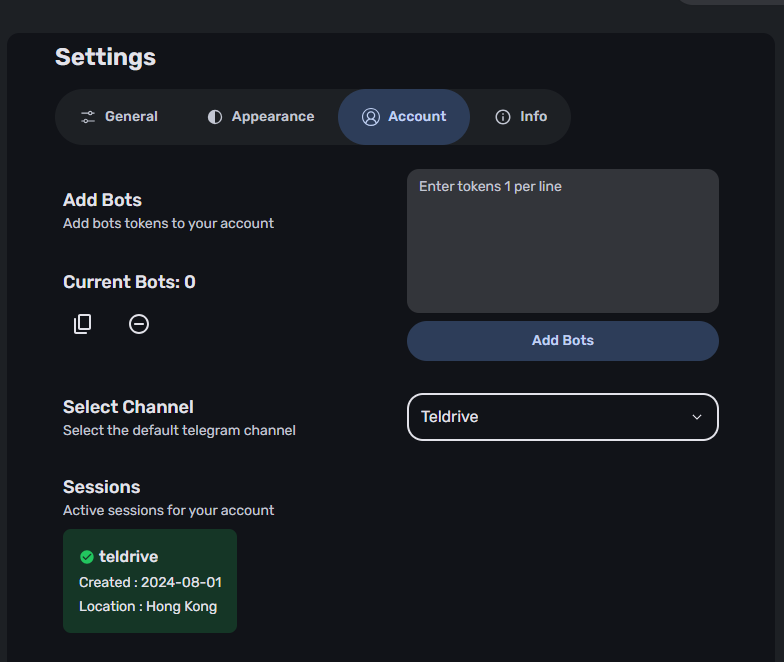
Task: Select the teldrive session card
Action: (150, 581)
